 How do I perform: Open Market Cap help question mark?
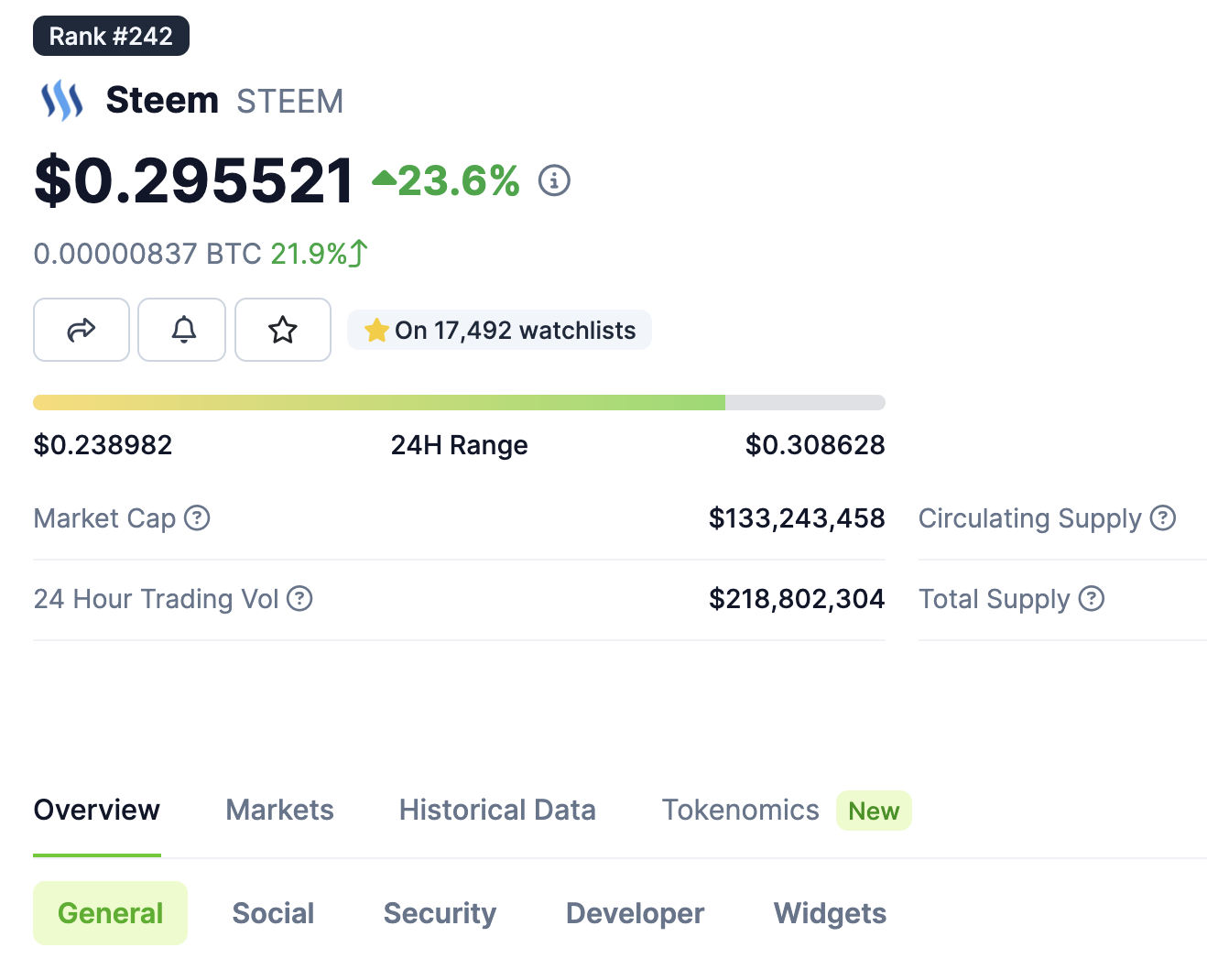point(197,518)
